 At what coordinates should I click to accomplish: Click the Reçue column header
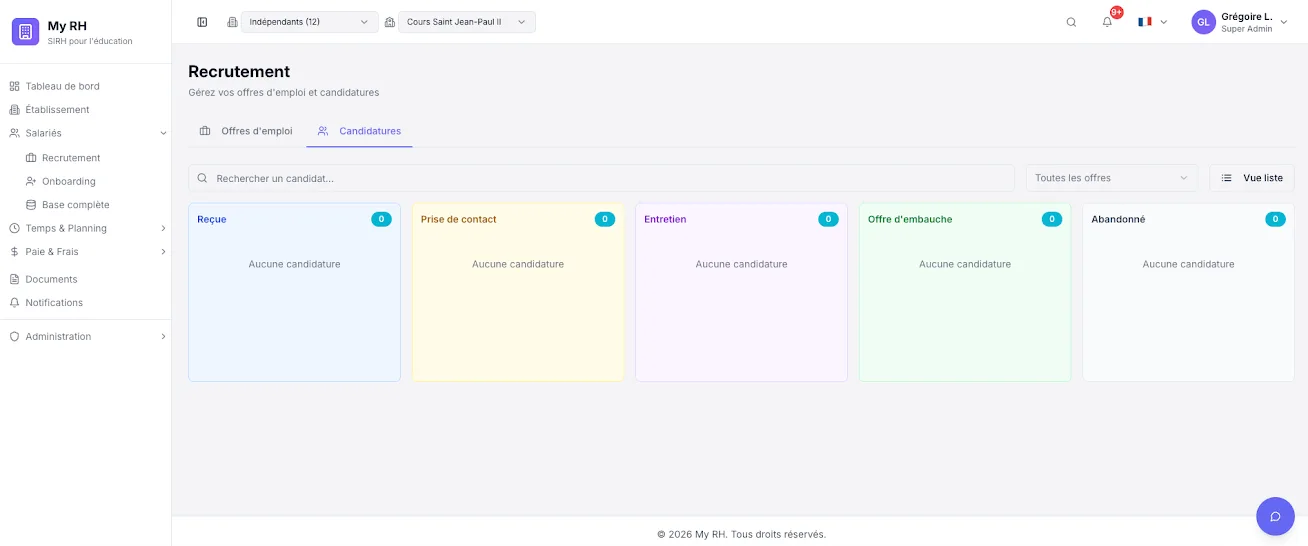[211, 219]
